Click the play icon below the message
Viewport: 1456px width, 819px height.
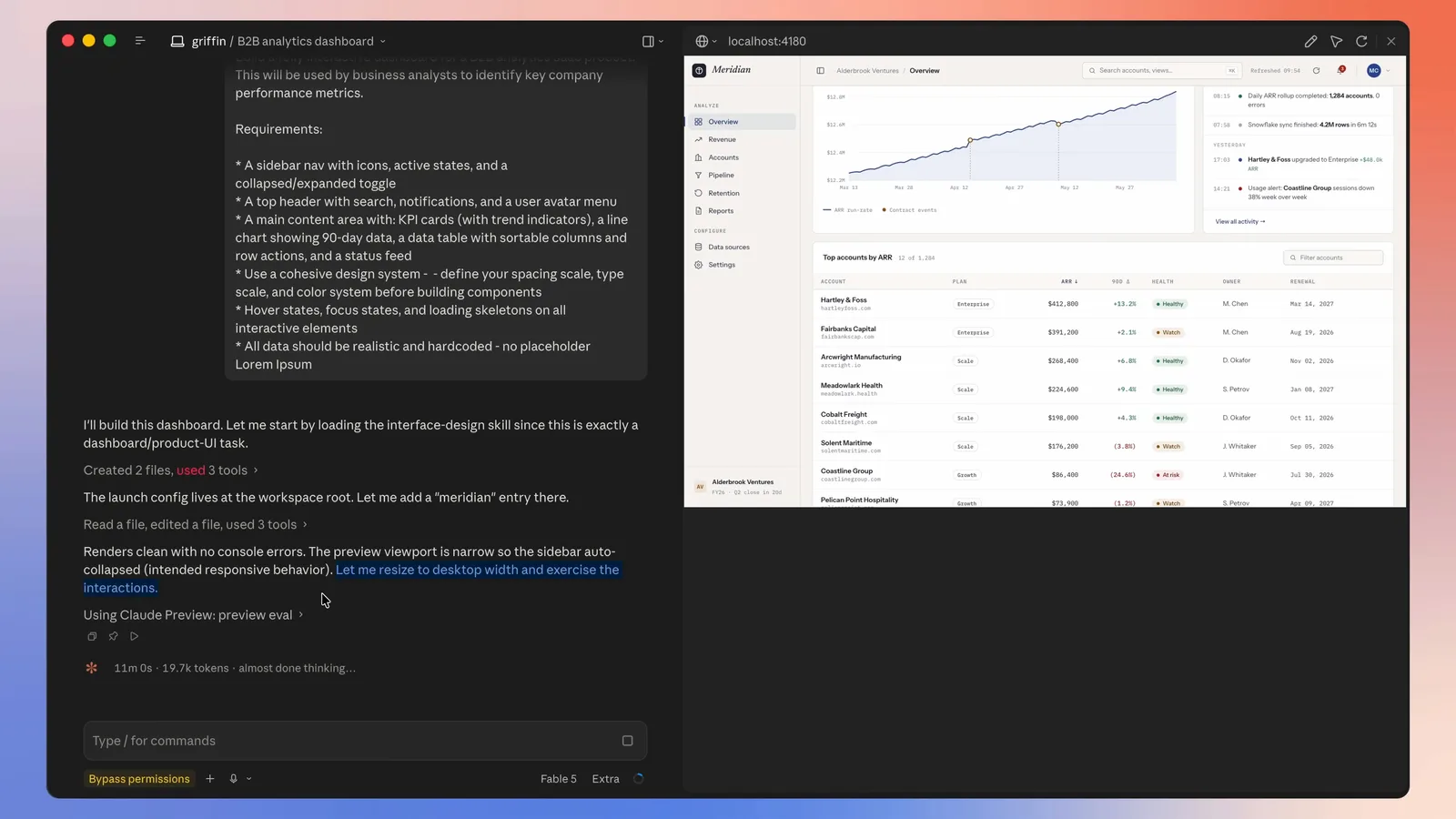pyautogui.click(x=134, y=636)
